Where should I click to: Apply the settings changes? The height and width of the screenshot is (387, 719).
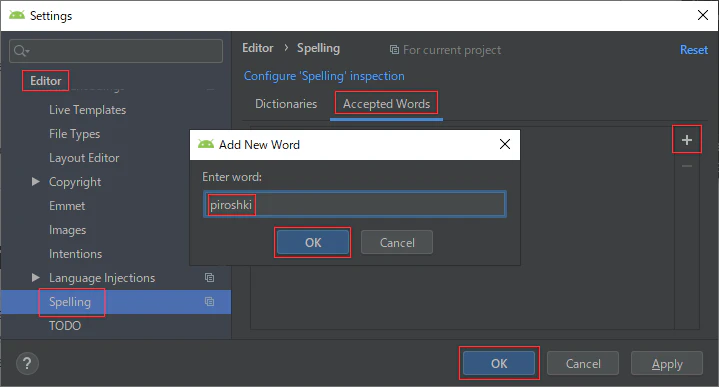click(667, 364)
